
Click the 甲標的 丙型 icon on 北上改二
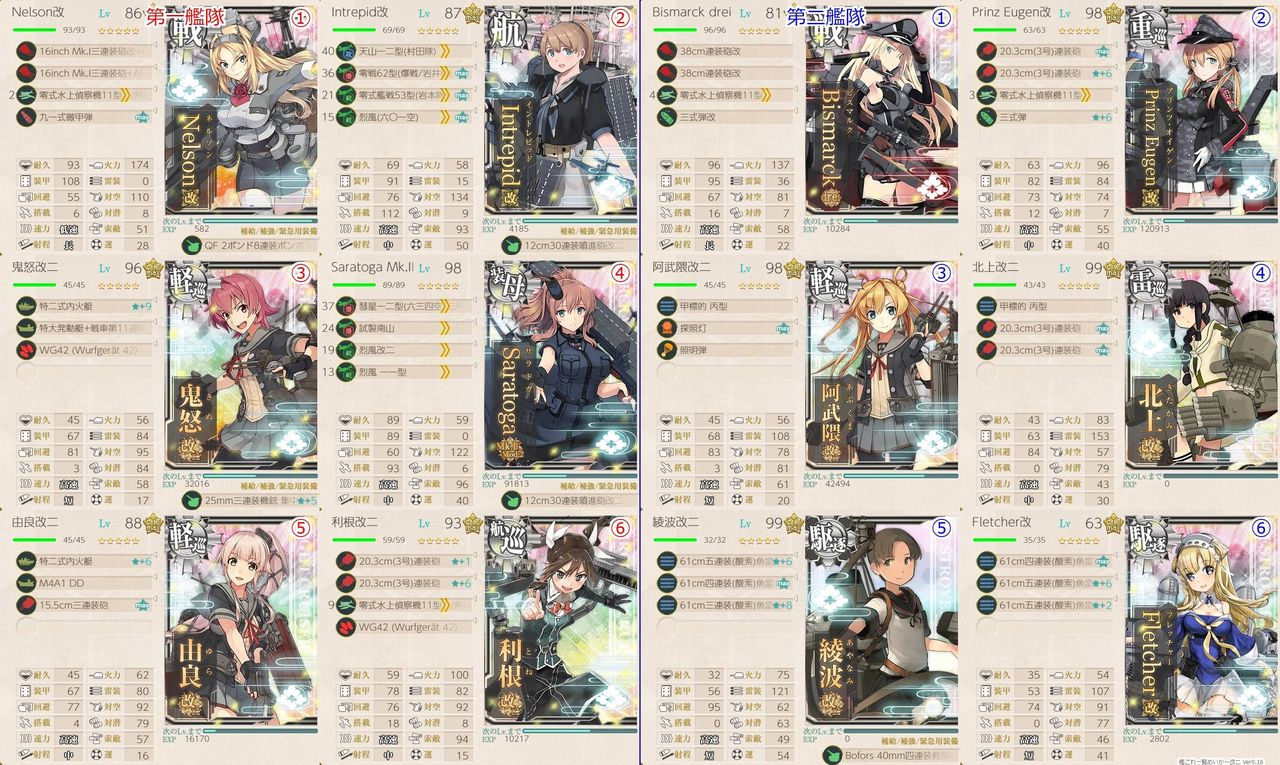987,305
